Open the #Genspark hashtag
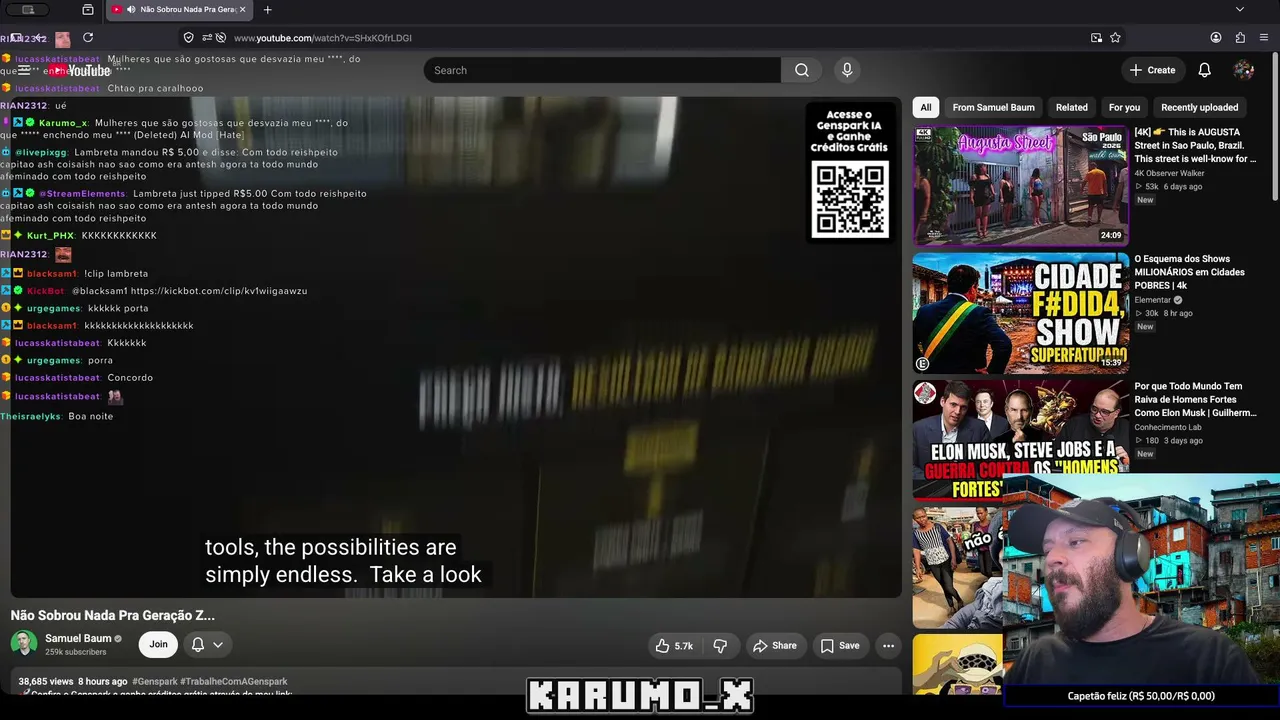This screenshot has width=1280, height=720. click(x=154, y=681)
